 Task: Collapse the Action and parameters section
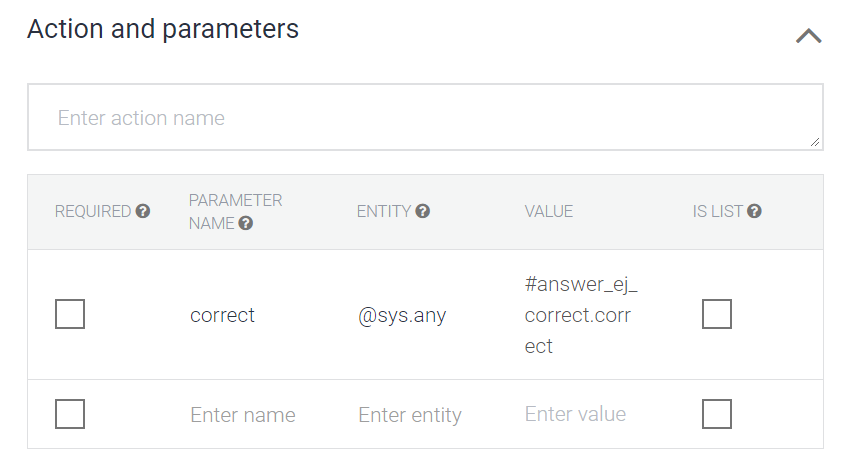coord(808,36)
